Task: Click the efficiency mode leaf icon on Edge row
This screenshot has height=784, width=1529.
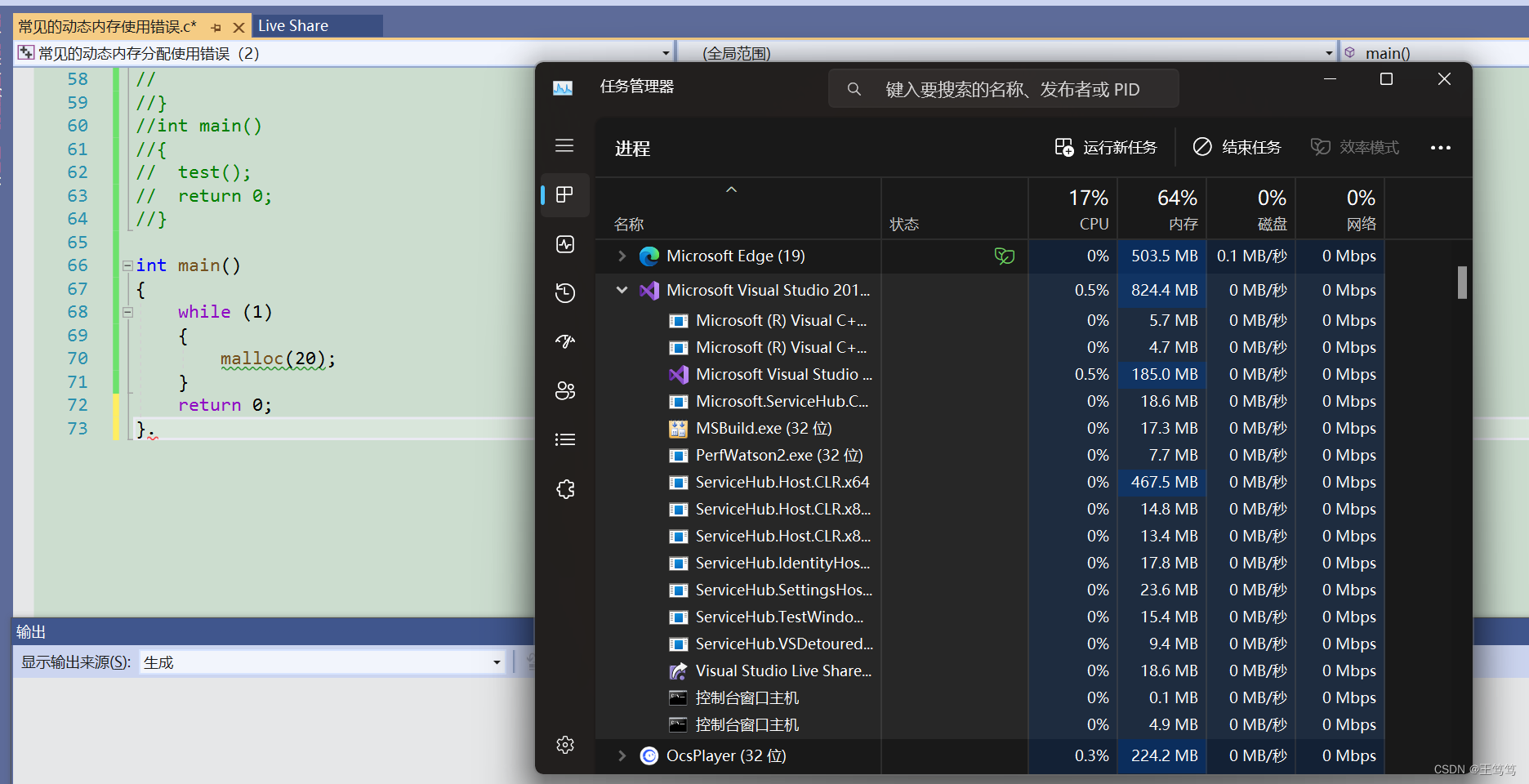Action: click(x=1004, y=256)
